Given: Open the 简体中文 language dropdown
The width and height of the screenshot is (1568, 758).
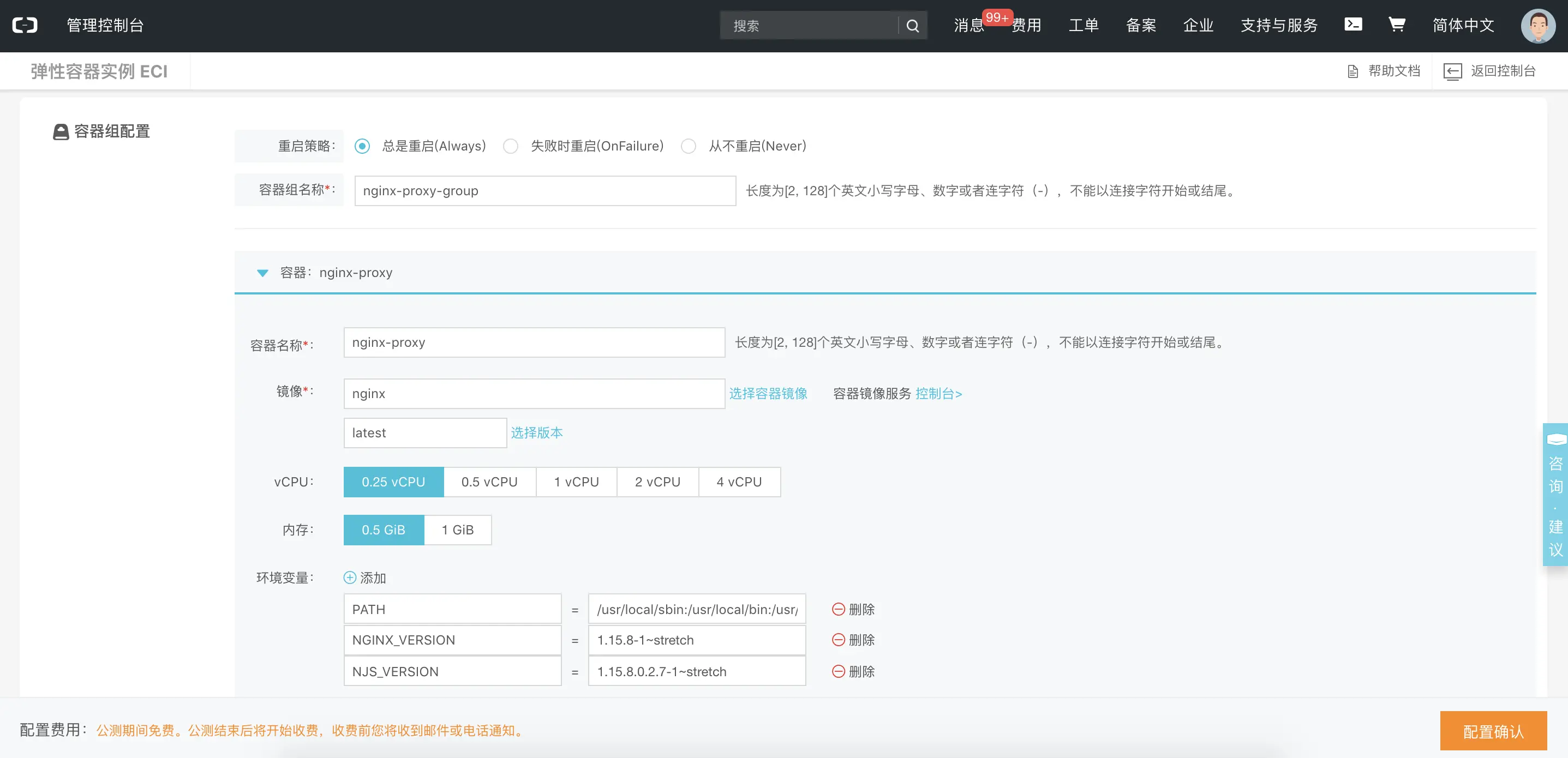Looking at the screenshot, I should pyautogui.click(x=1463, y=25).
